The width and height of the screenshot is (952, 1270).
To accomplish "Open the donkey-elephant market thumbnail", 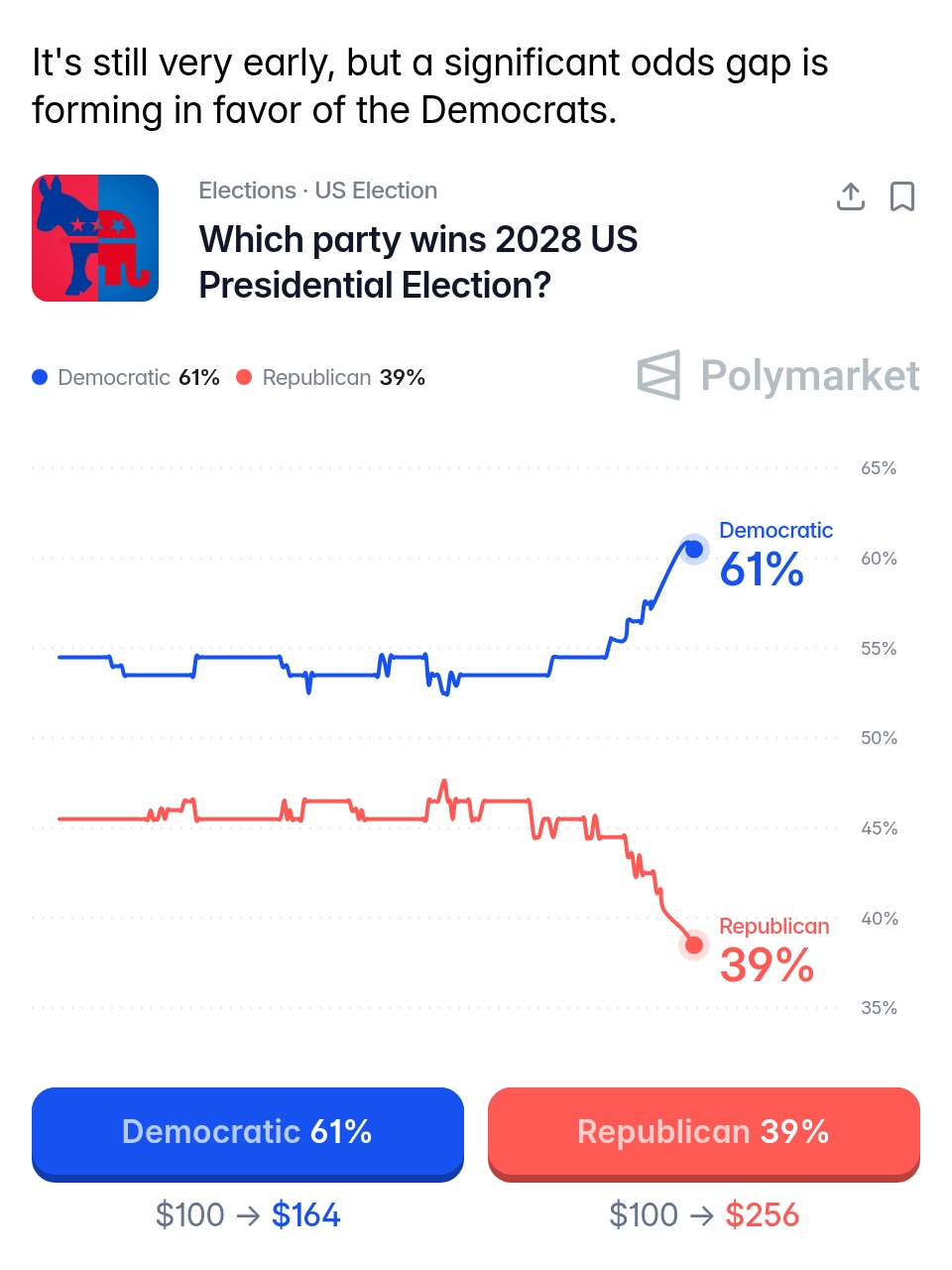I will coord(95,238).
